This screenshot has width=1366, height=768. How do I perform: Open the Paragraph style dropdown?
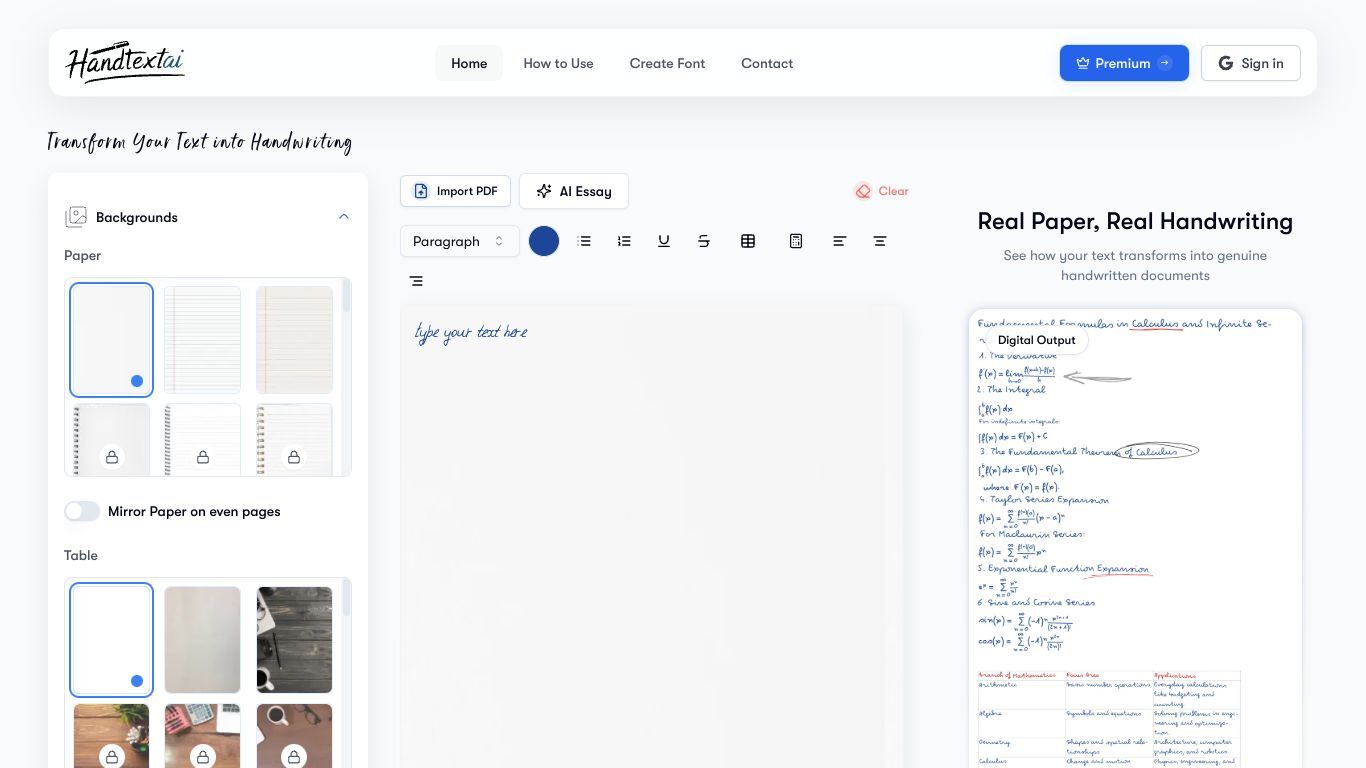pos(460,241)
